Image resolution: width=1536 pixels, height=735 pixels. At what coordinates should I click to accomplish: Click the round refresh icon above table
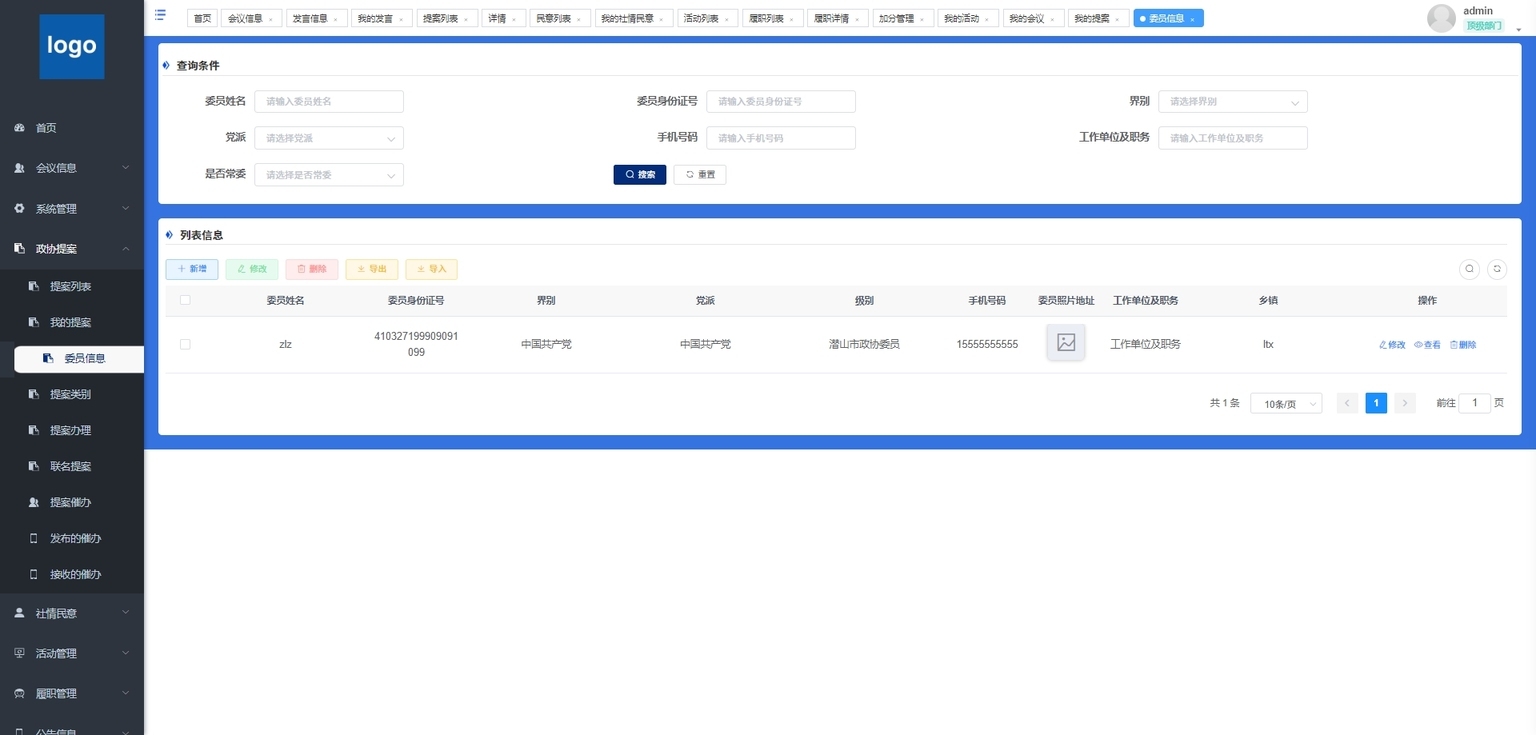[1497, 268]
